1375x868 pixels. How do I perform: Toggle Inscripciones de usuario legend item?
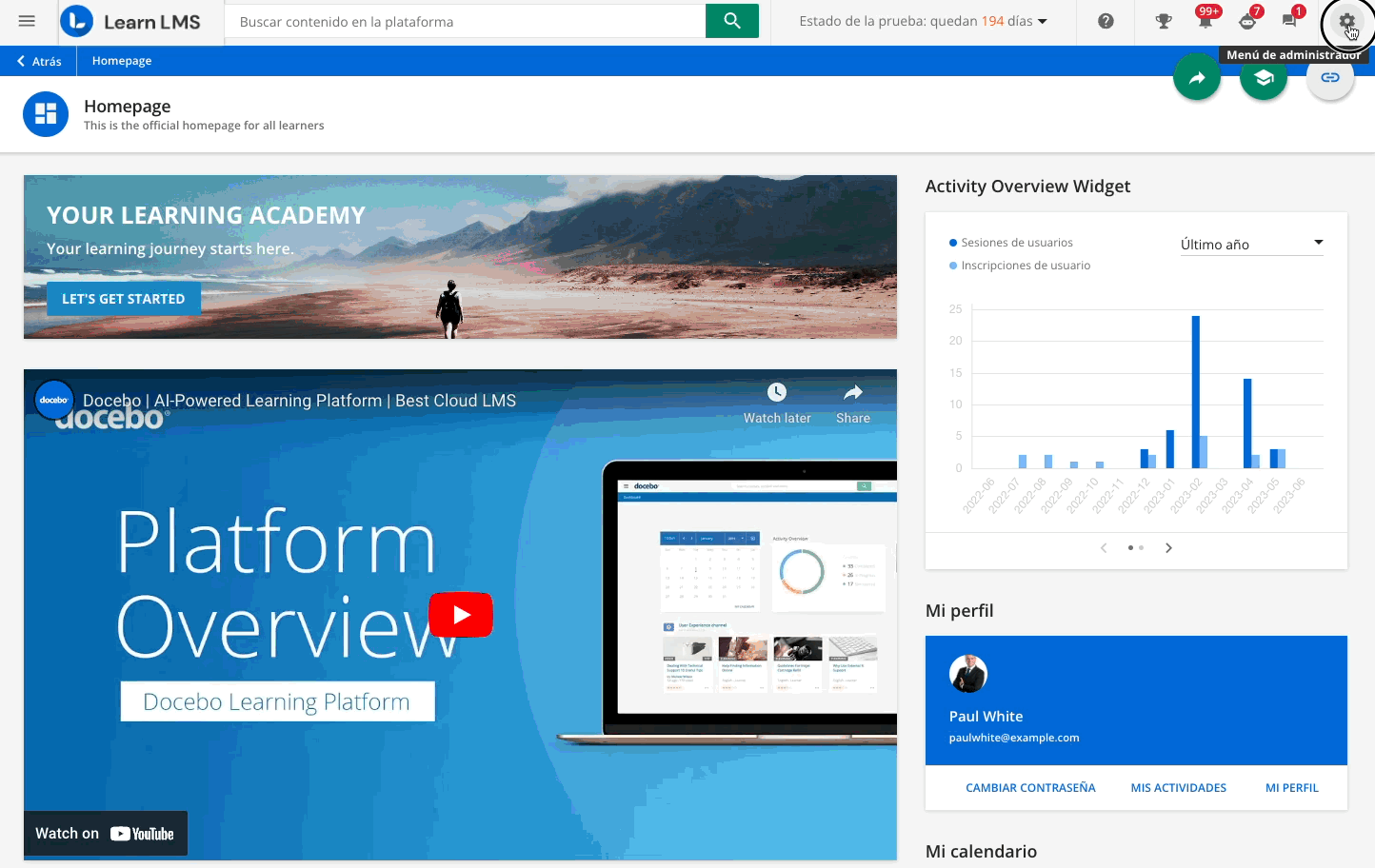pyautogui.click(x=1020, y=266)
